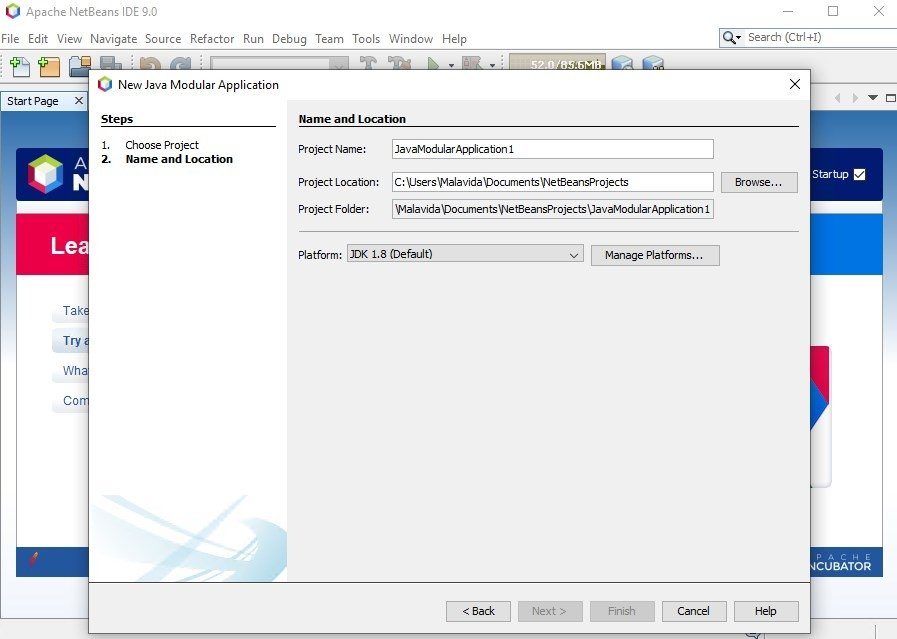Open the Run menu

tap(253, 39)
